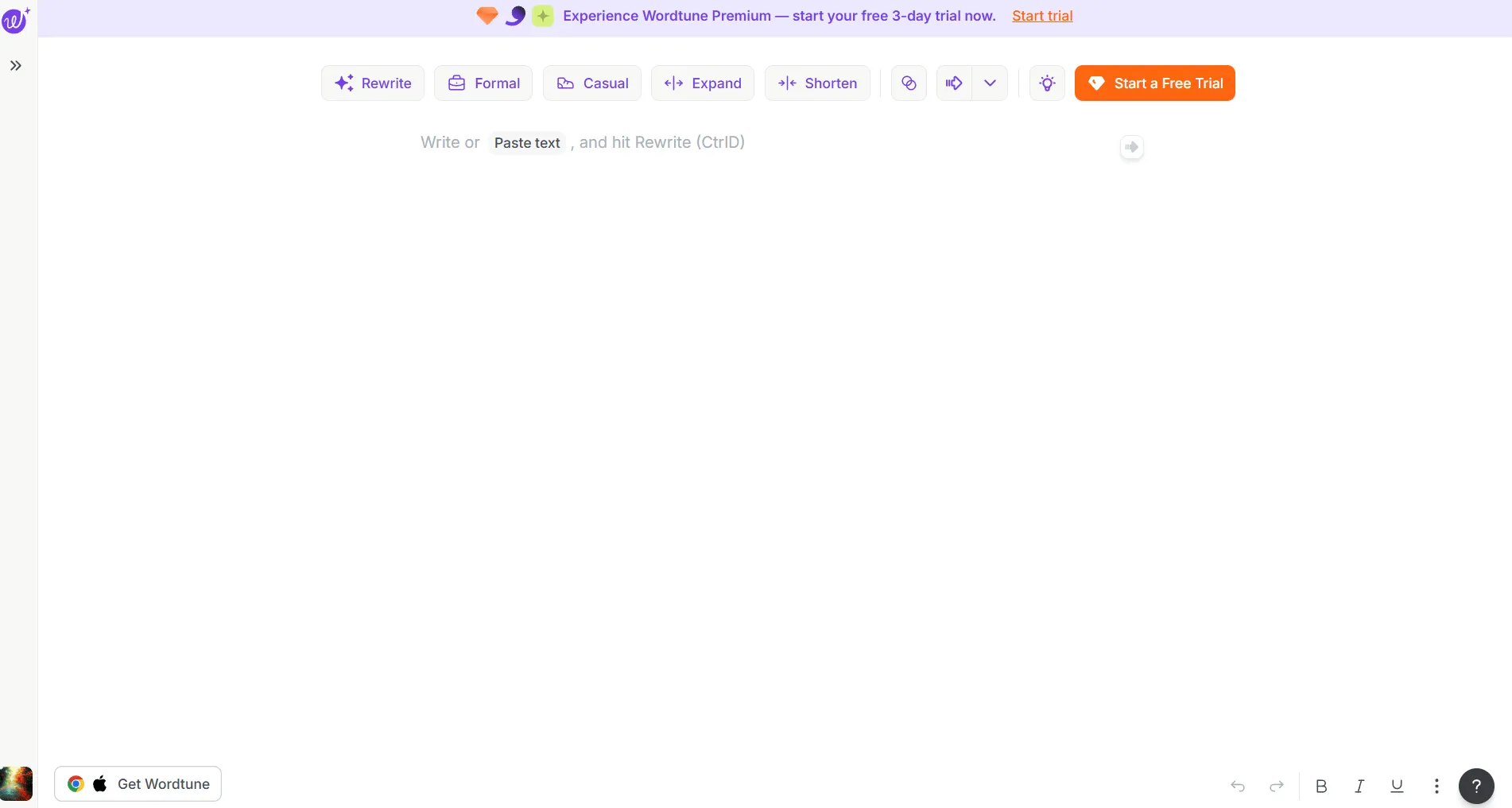Select the Formal tone button

[483, 83]
